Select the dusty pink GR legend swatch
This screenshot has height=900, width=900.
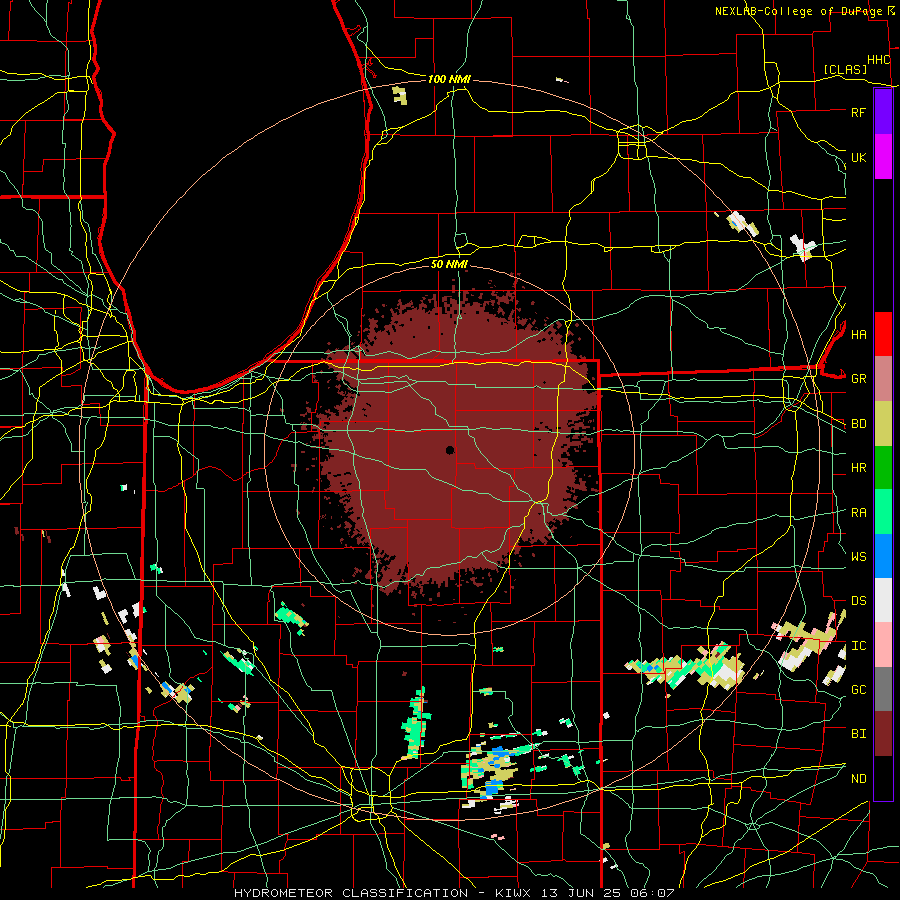(883, 379)
